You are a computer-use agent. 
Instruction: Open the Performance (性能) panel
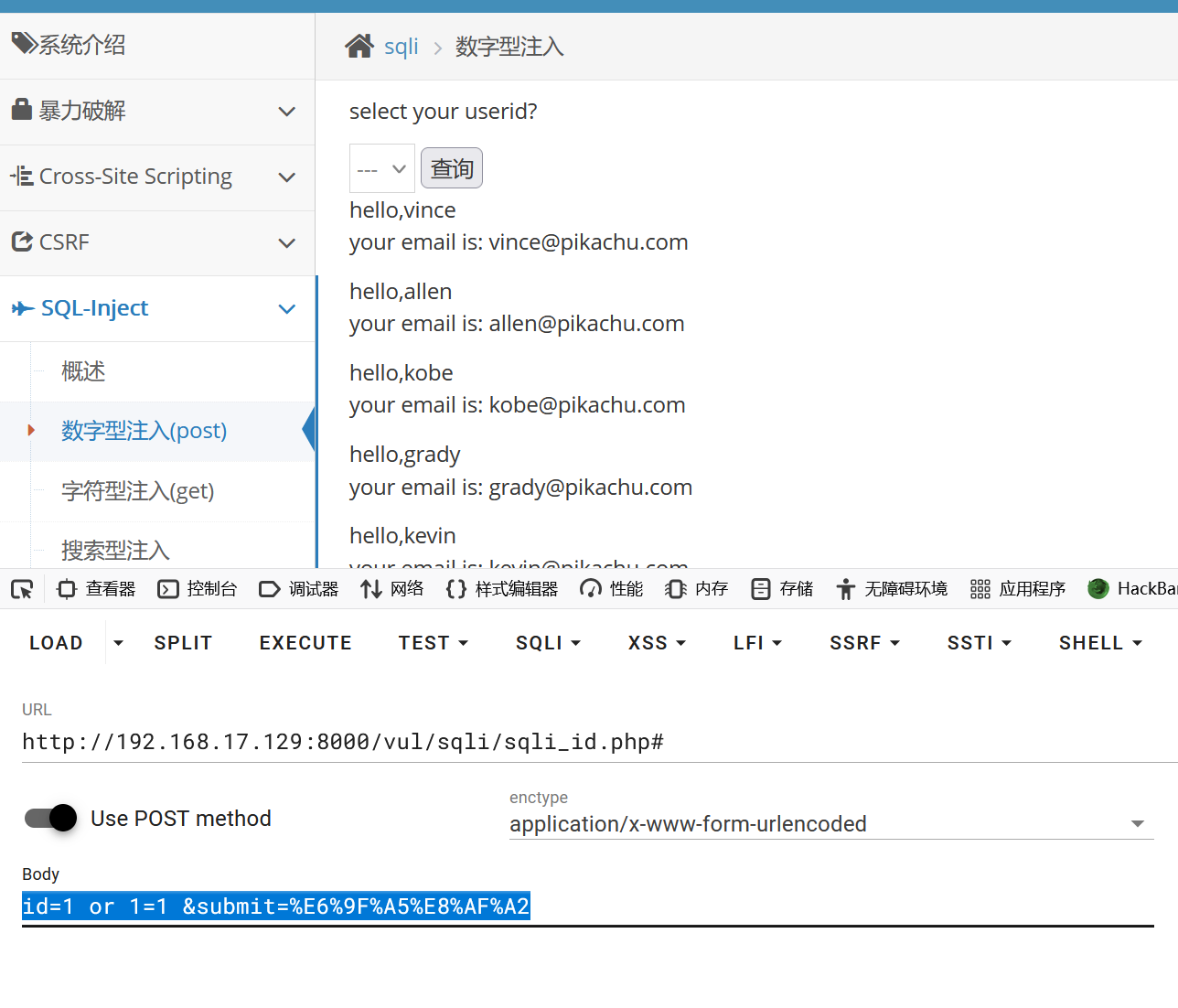coord(612,589)
